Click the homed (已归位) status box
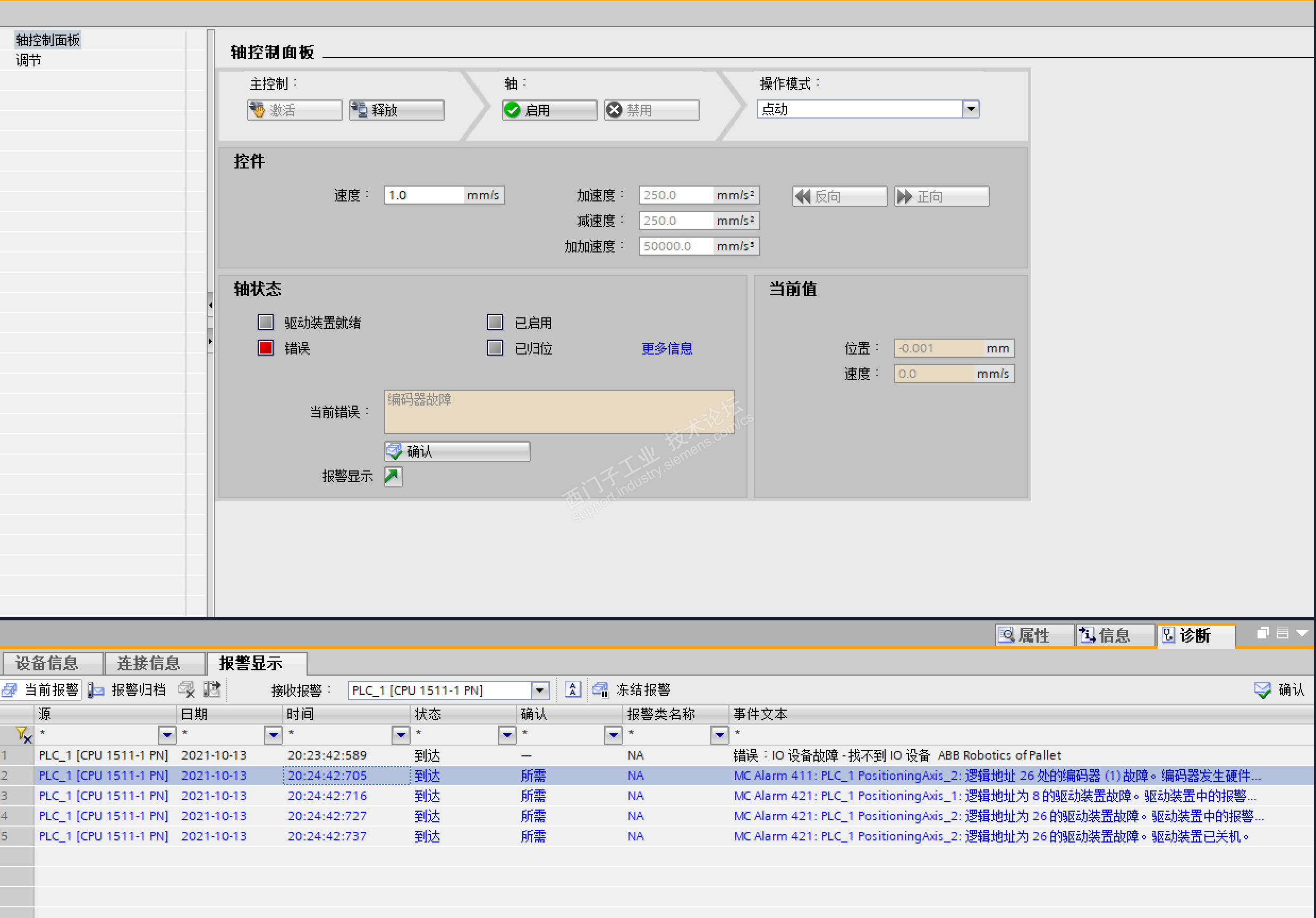This screenshot has height=918, width=1316. 495,348
